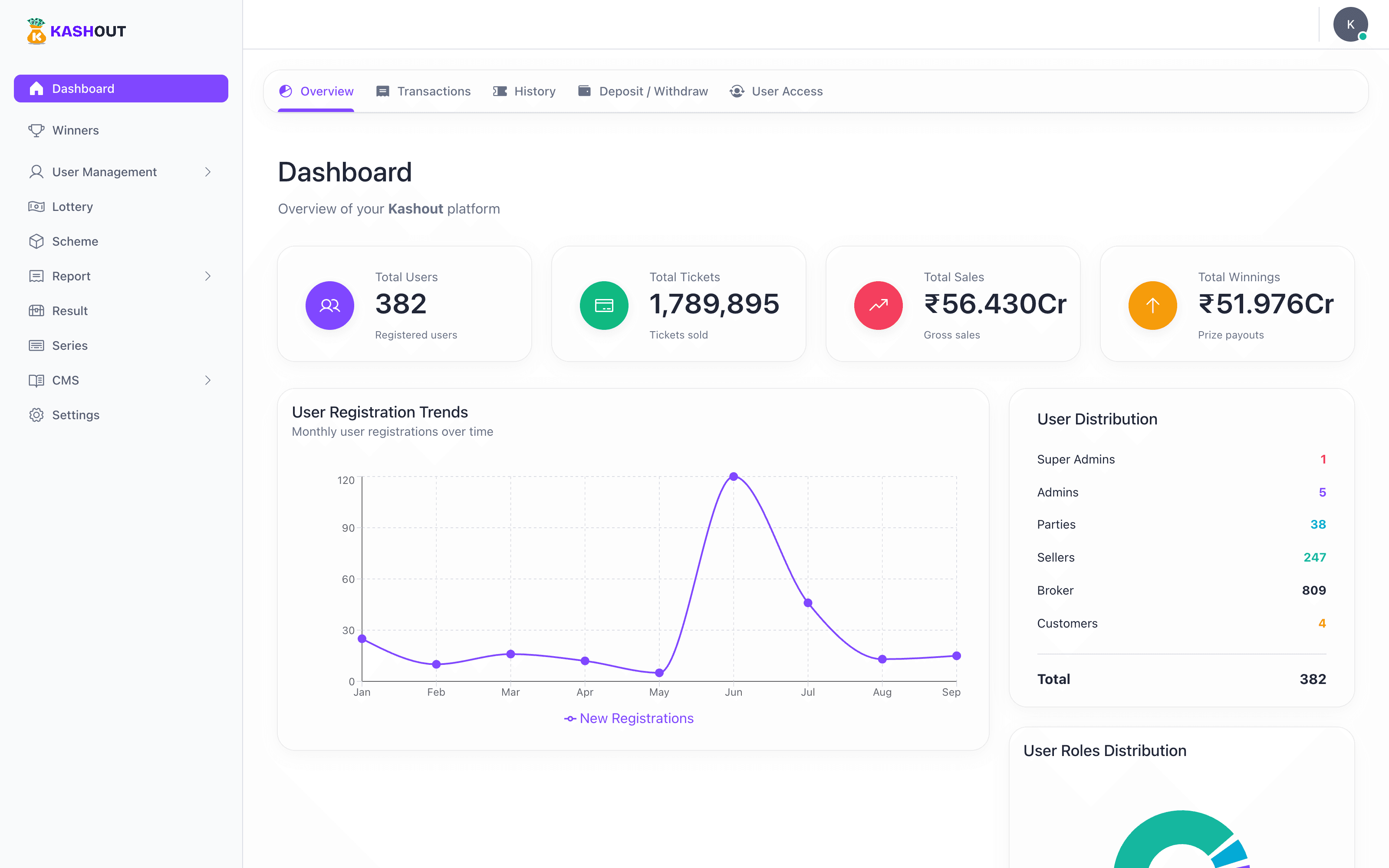Screen dimensions: 1389x868
Task: Open the Dashboard sidebar item
Action: pyautogui.click(x=121, y=89)
